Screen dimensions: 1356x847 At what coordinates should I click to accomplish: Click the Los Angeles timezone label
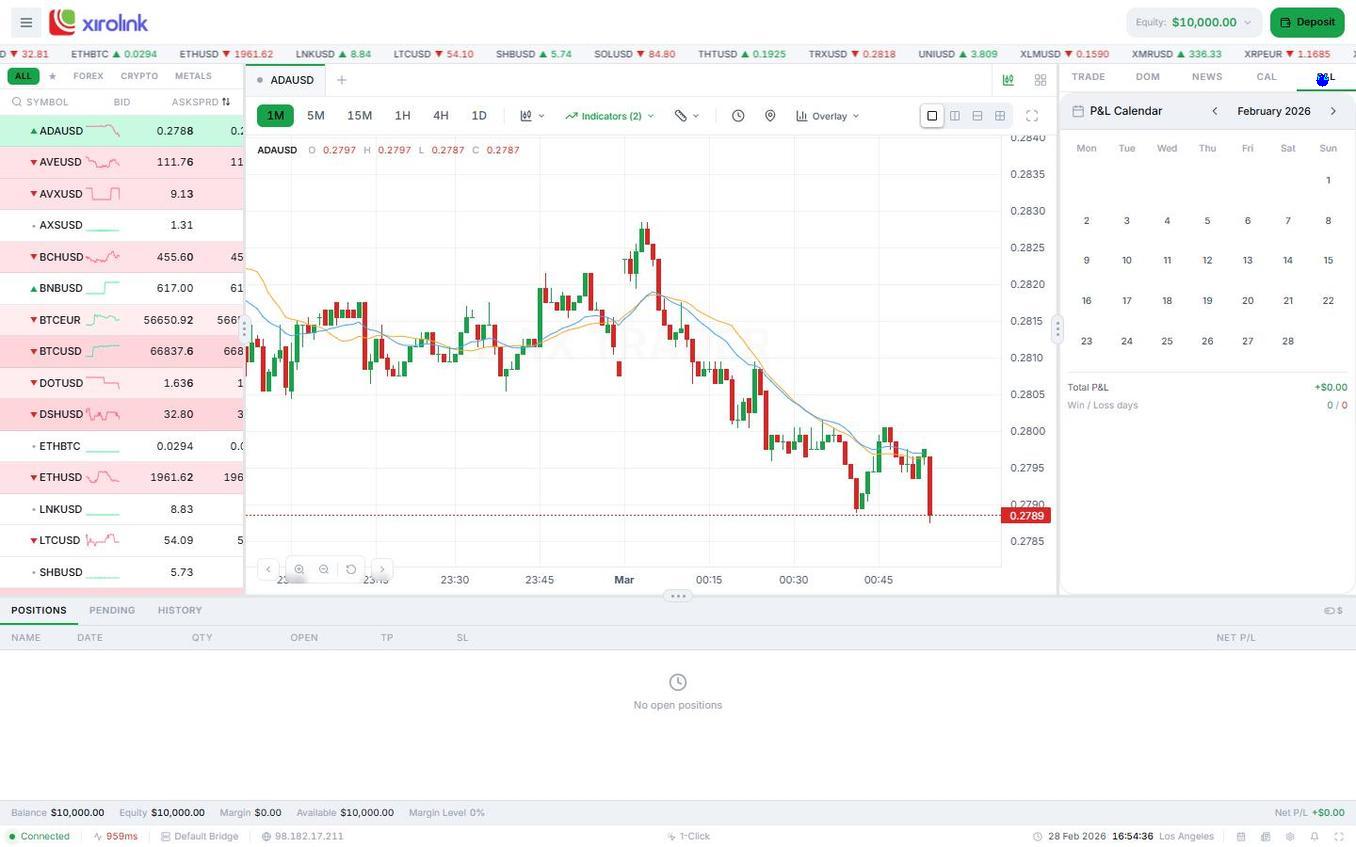(1186, 837)
